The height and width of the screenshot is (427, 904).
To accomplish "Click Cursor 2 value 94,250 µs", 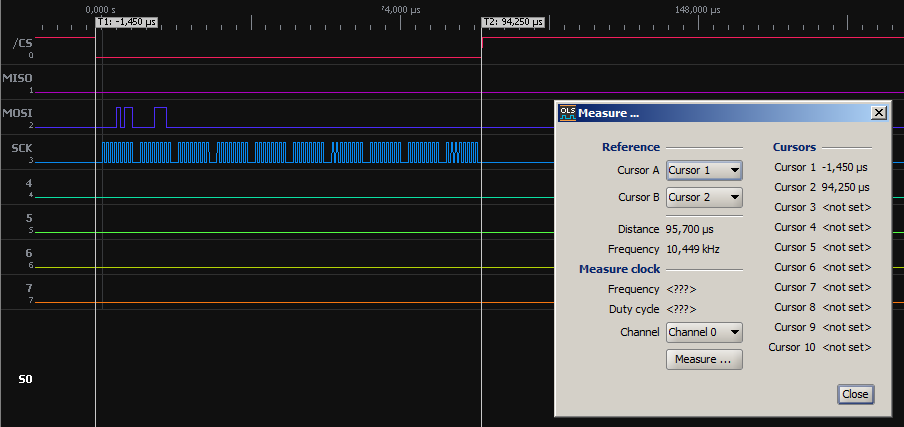I will coord(845,187).
